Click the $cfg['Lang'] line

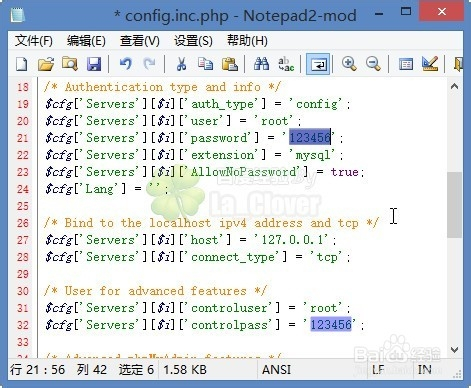pyautogui.click(x=107, y=189)
